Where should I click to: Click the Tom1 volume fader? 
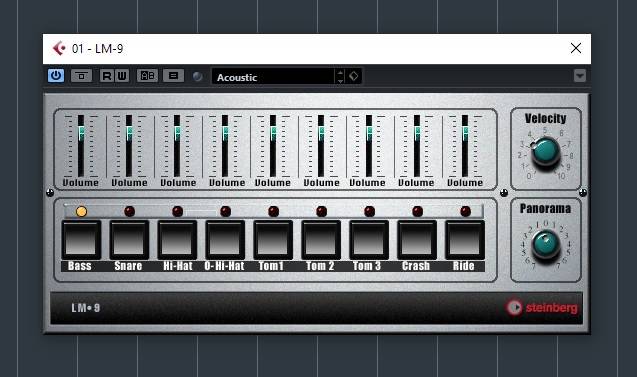tap(273, 132)
